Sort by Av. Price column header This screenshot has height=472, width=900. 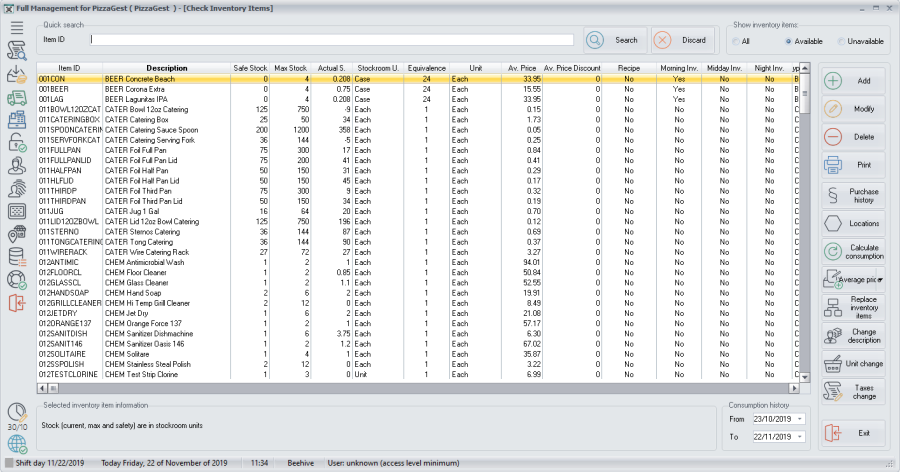524,68
